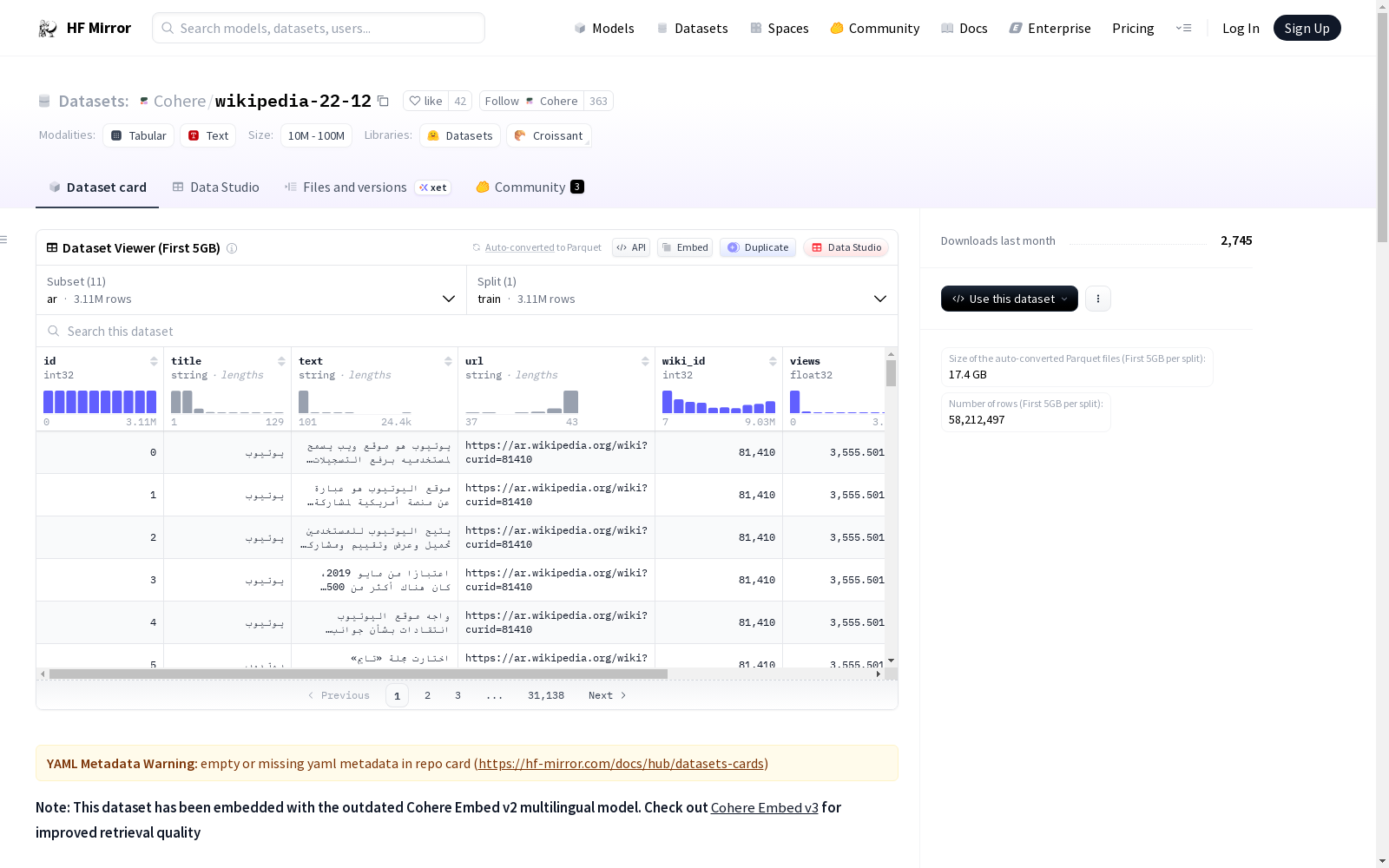Click the more options three-dot button
Image resolution: width=1389 pixels, height=868 pixels.
click(1098, 299)
